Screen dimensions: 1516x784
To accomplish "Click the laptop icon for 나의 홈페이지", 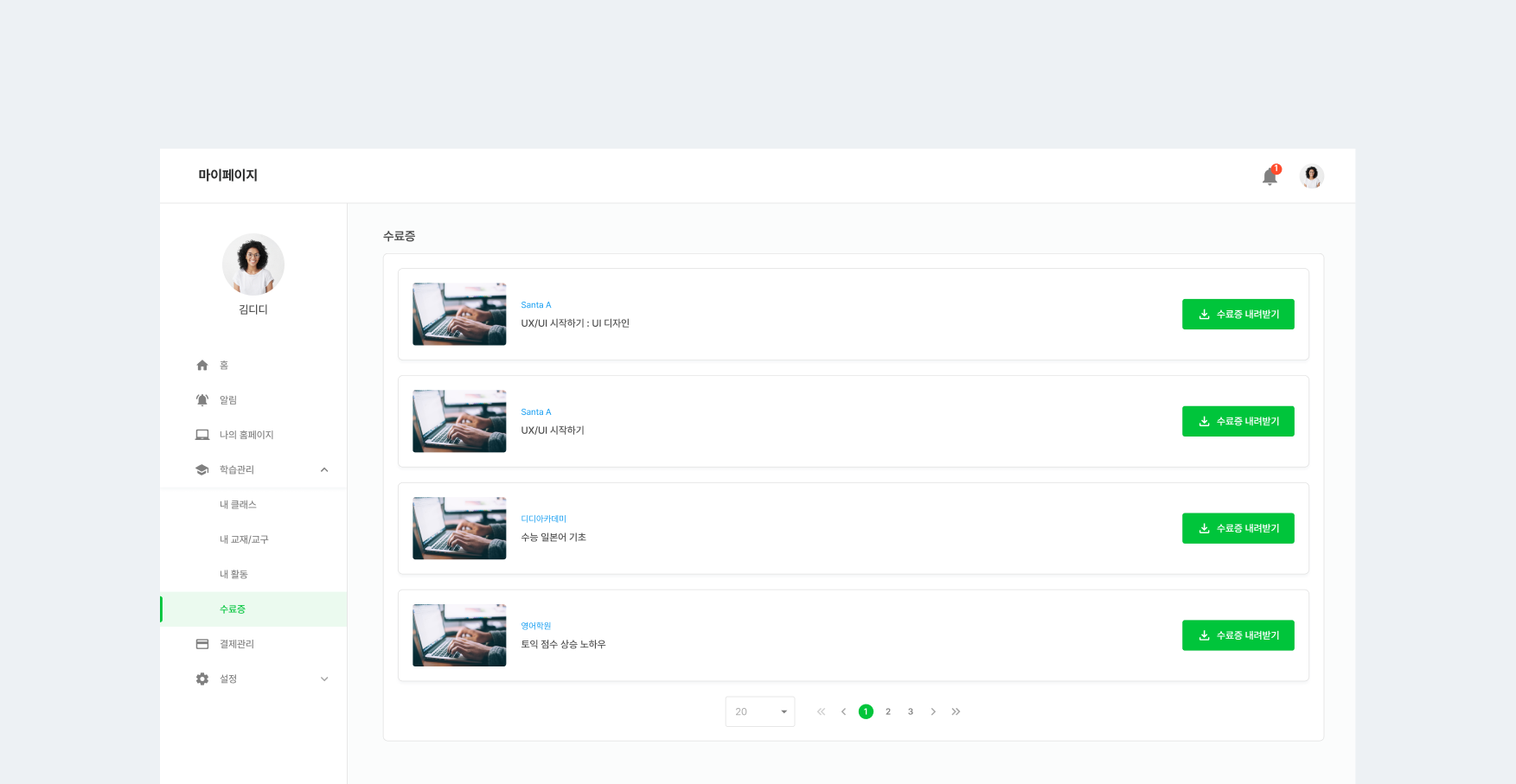I will 202,435.
